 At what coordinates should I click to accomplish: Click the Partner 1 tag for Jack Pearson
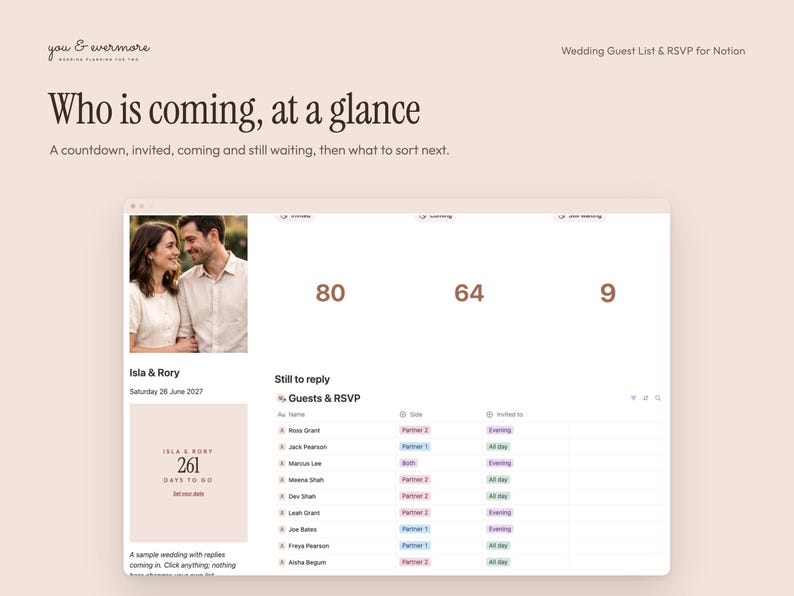point(415,447)
